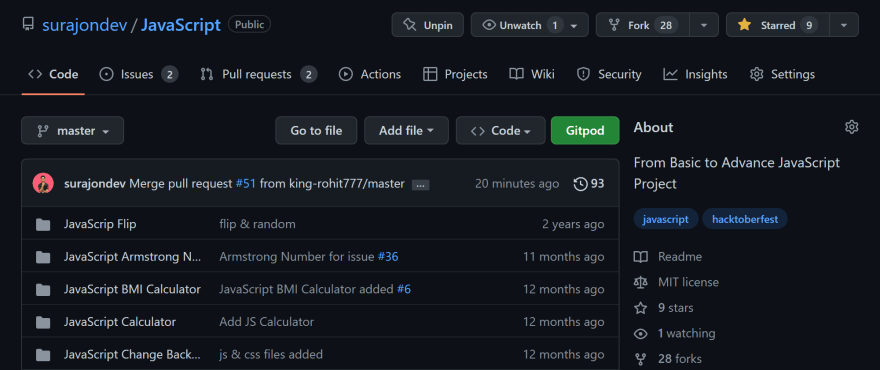Open the Wiki tab

click(x=532, y=74)
